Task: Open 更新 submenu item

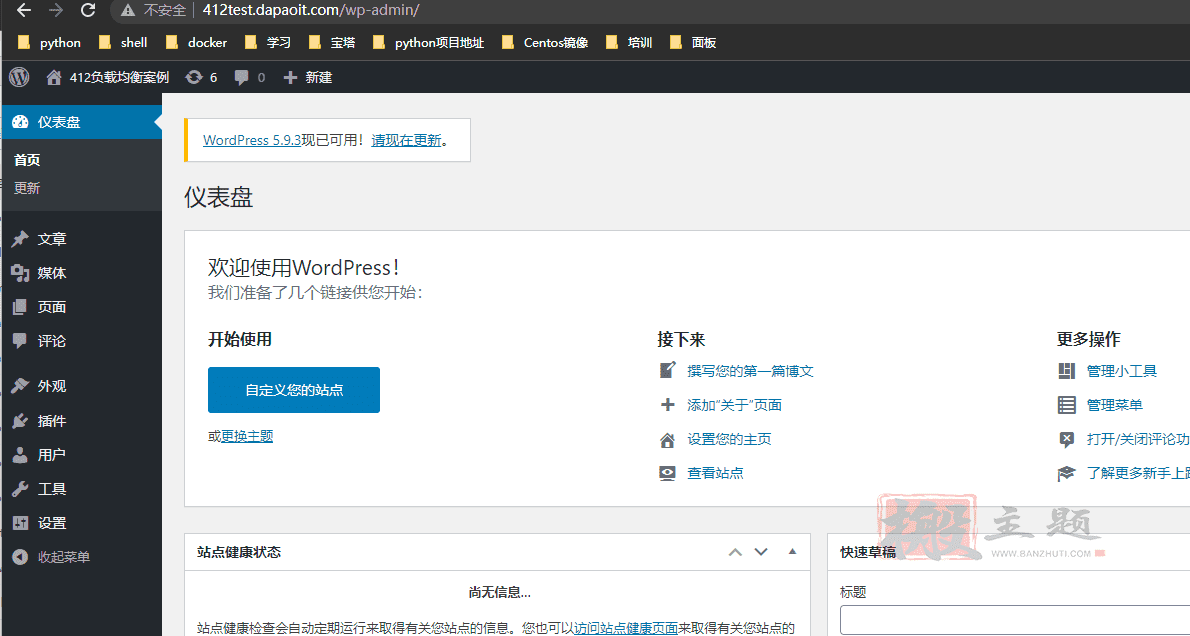Action: (27, 188)
